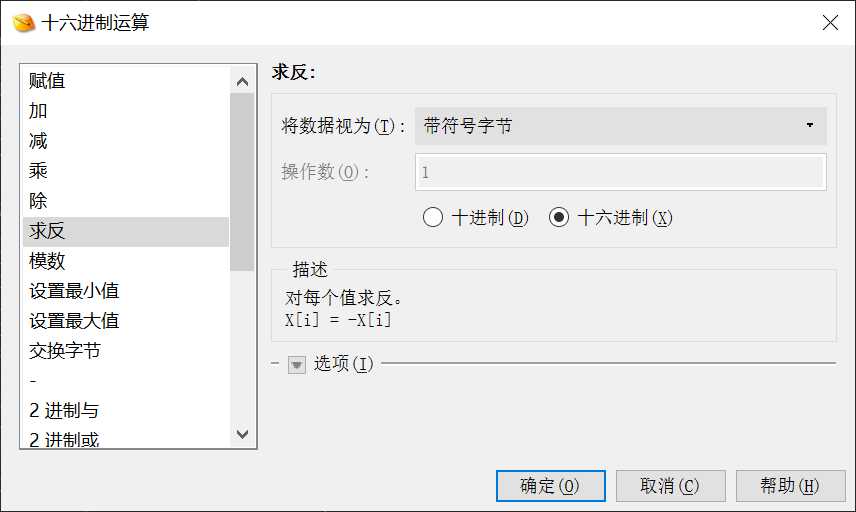Click the 确定(O) button

coord(550,485)
